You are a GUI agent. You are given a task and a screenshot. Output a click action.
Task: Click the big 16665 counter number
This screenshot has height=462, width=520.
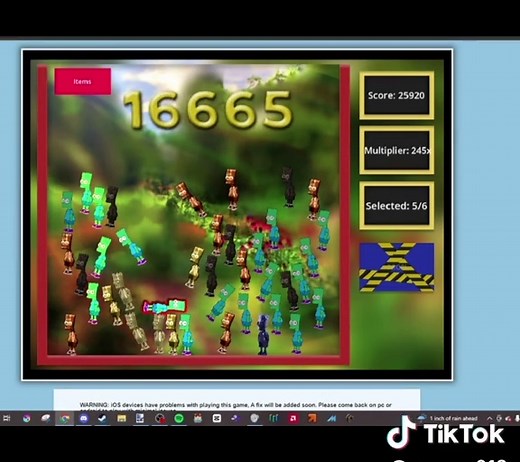pos(208,110)
